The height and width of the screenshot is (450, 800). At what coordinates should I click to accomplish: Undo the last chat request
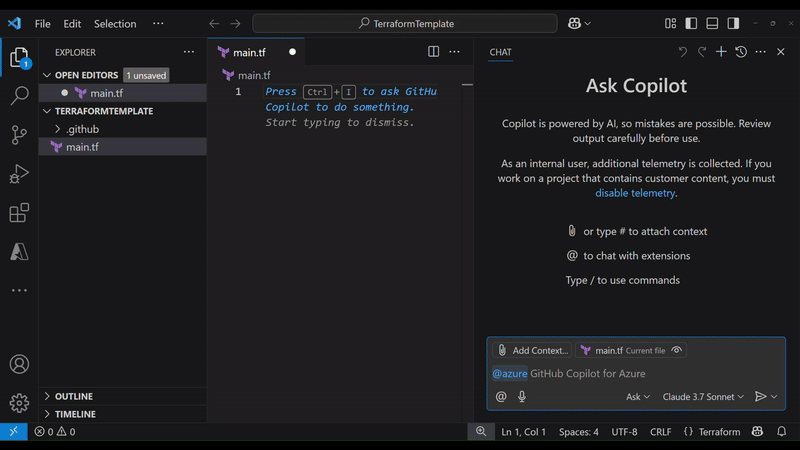(683, 52)
